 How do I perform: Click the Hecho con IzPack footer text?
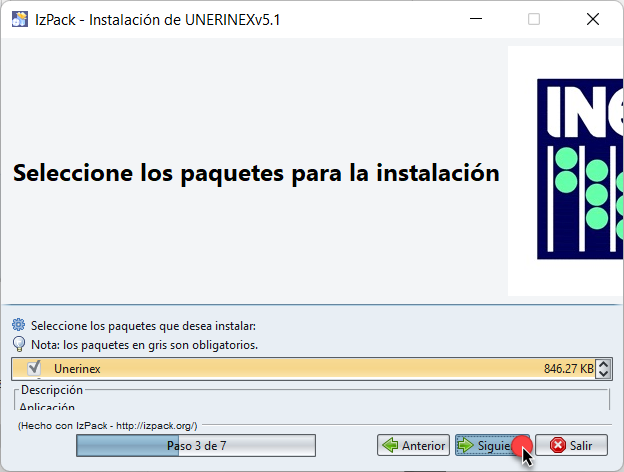coord(107,425)
